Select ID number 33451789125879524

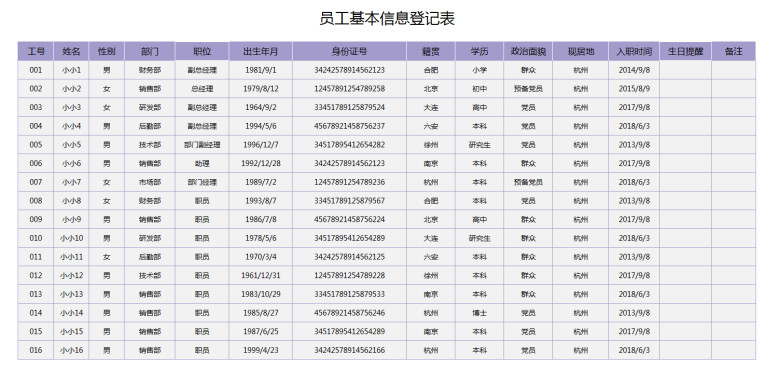(349, 107)
